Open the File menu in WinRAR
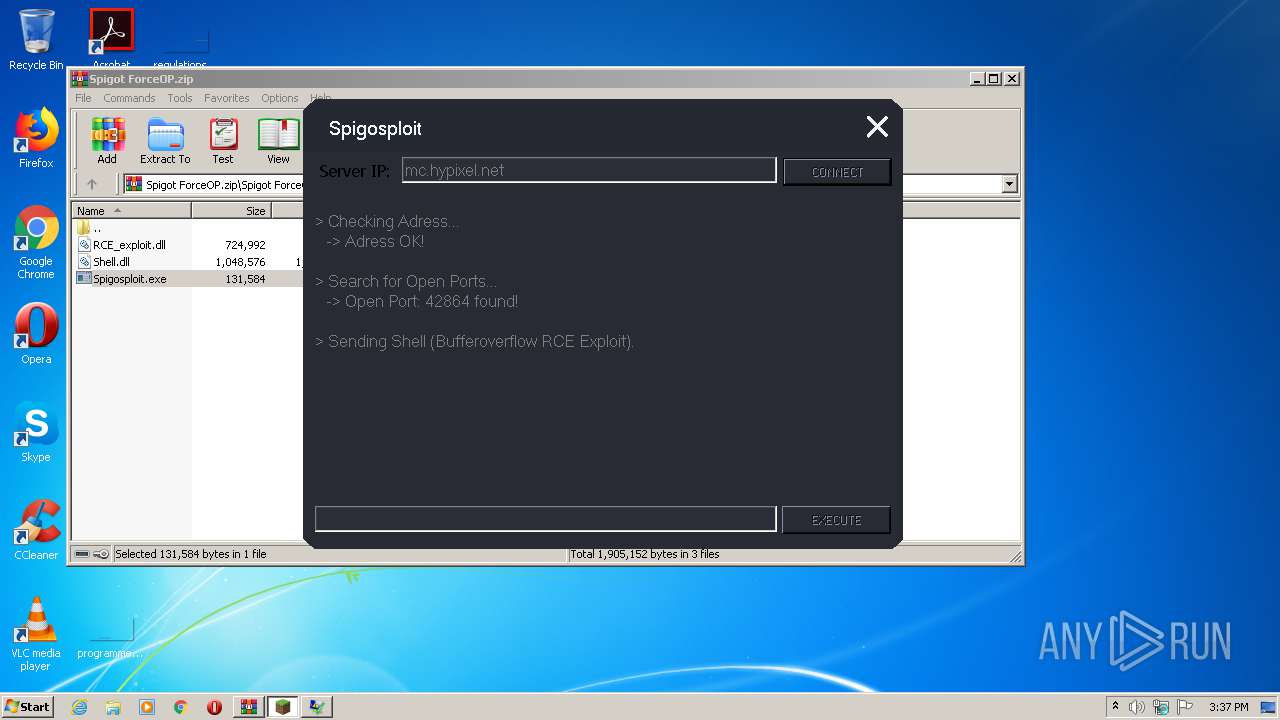1280x720 pixels. [x=83, y=98]
